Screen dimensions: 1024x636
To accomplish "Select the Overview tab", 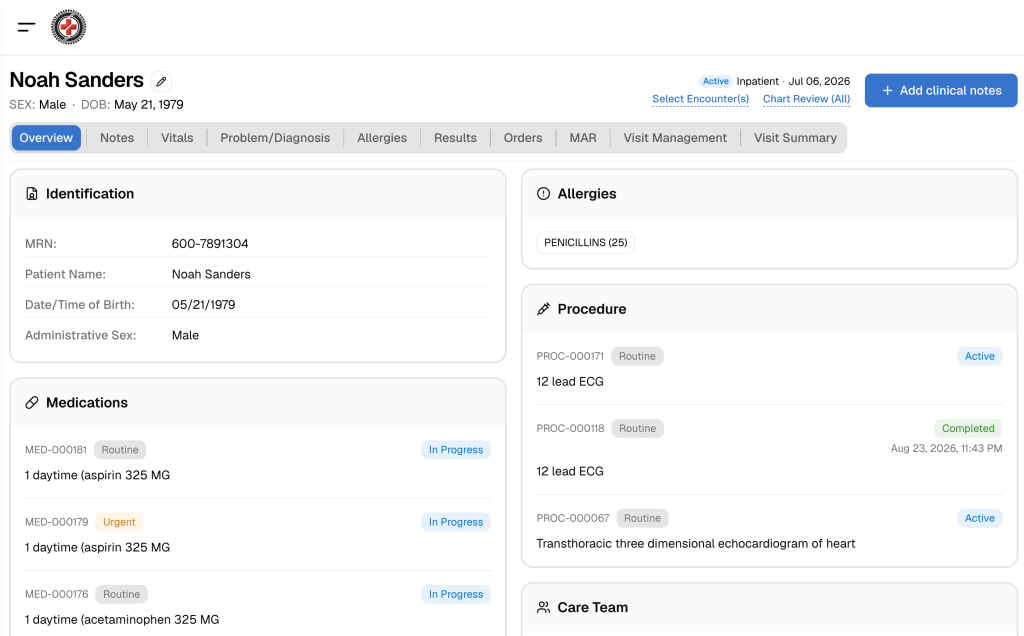I will (46, 138).
